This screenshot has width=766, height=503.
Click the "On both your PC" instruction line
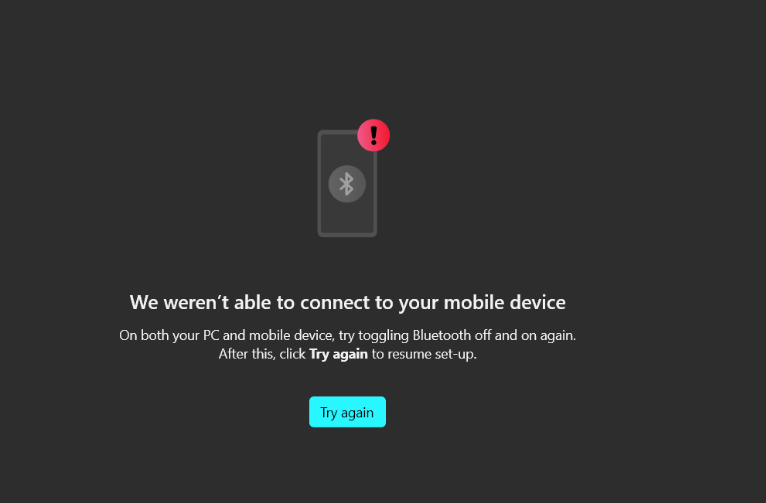tap(347, 335)
